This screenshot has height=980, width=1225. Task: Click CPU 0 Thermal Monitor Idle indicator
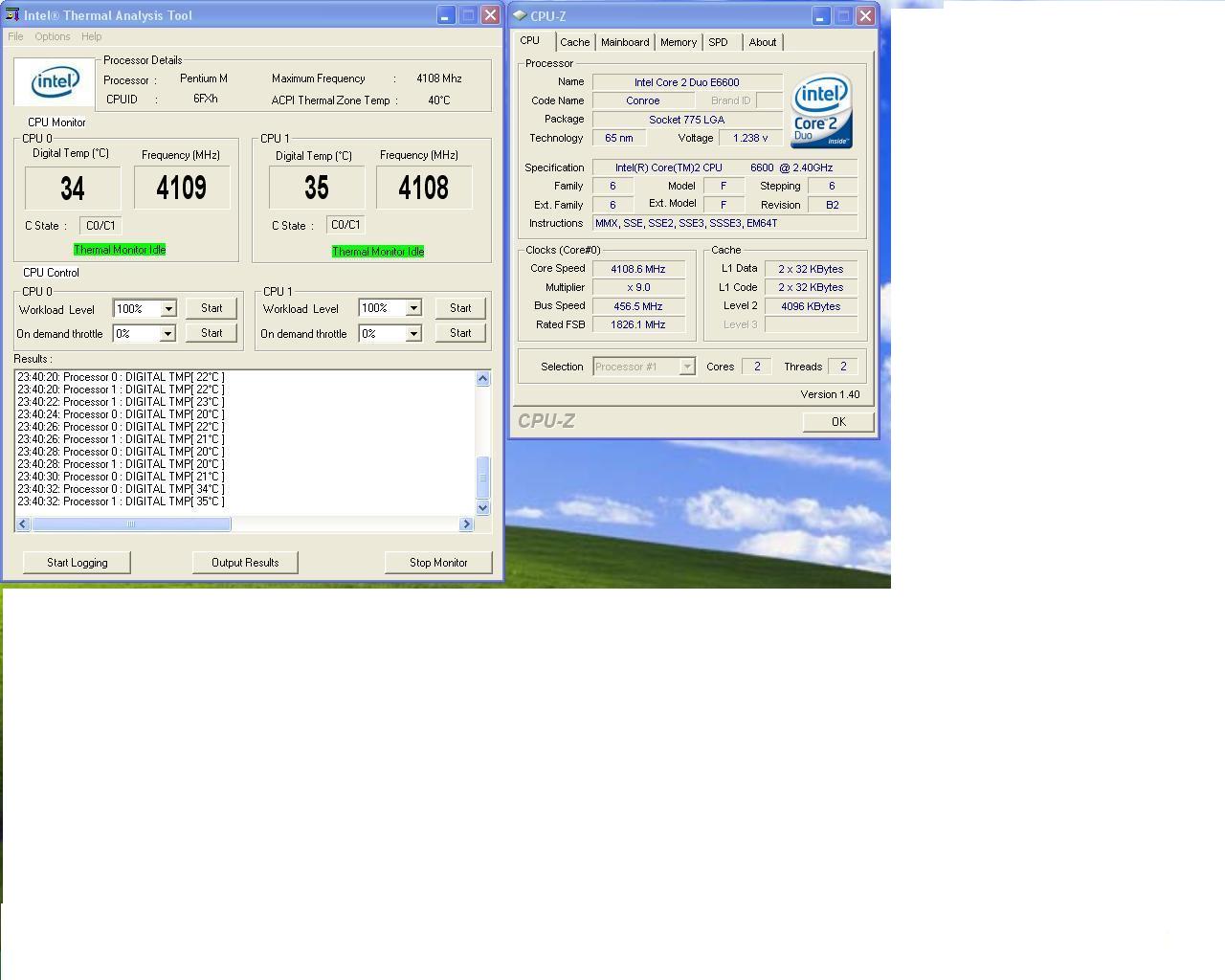[x=120, y=250]
